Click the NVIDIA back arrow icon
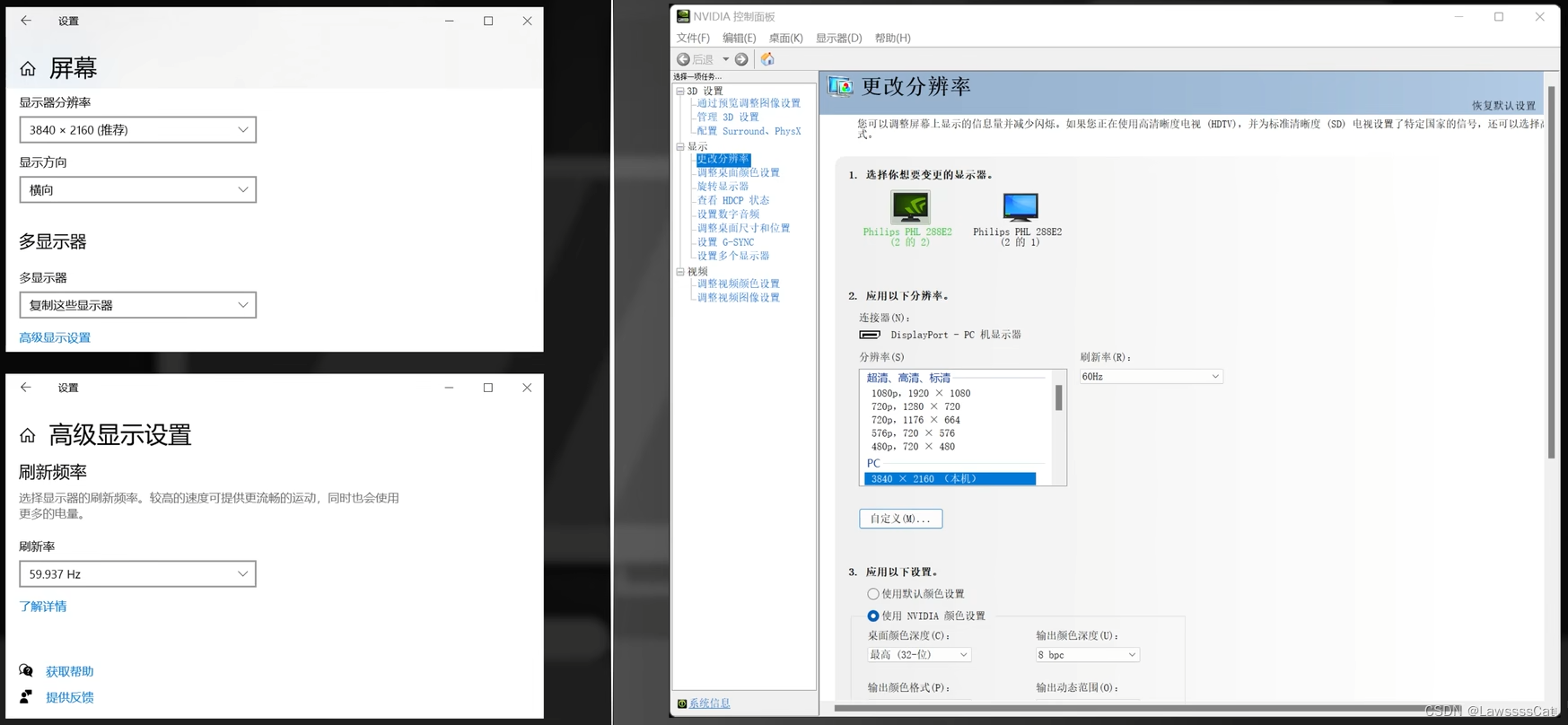This screenshot has height=725, width=1568. pos(684,59)
